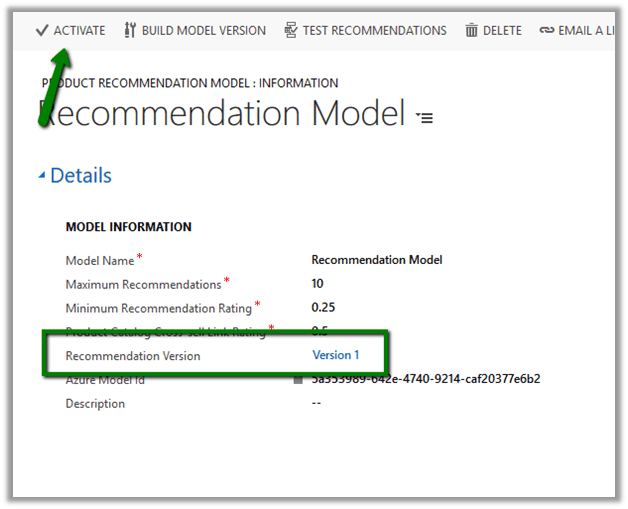
Task: Select TEST RECOMMENDATIONS command text
Action: [x=374, y=30]
